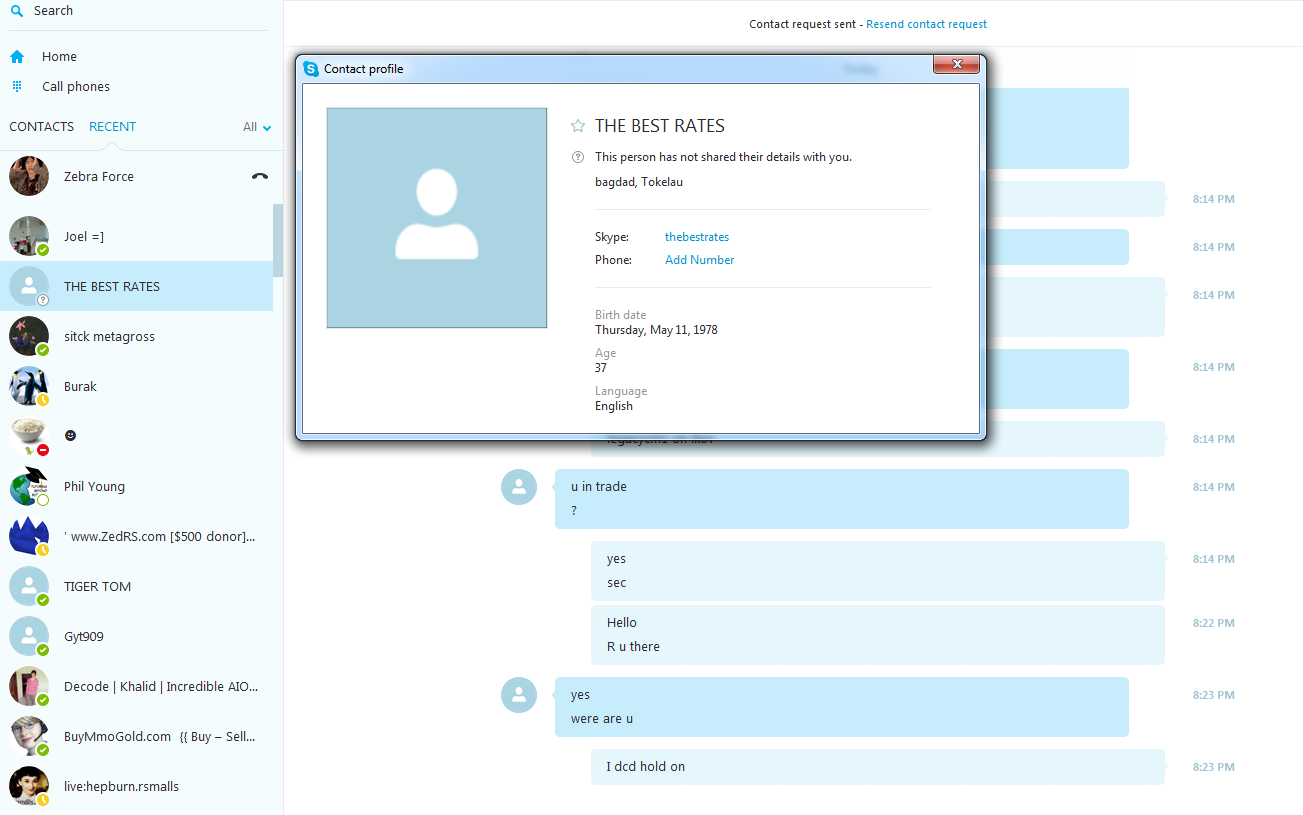The width and height of the screenshot is (1303, 815).
Task: Click the sitck metagross avatar
Action: click(29, 336)
